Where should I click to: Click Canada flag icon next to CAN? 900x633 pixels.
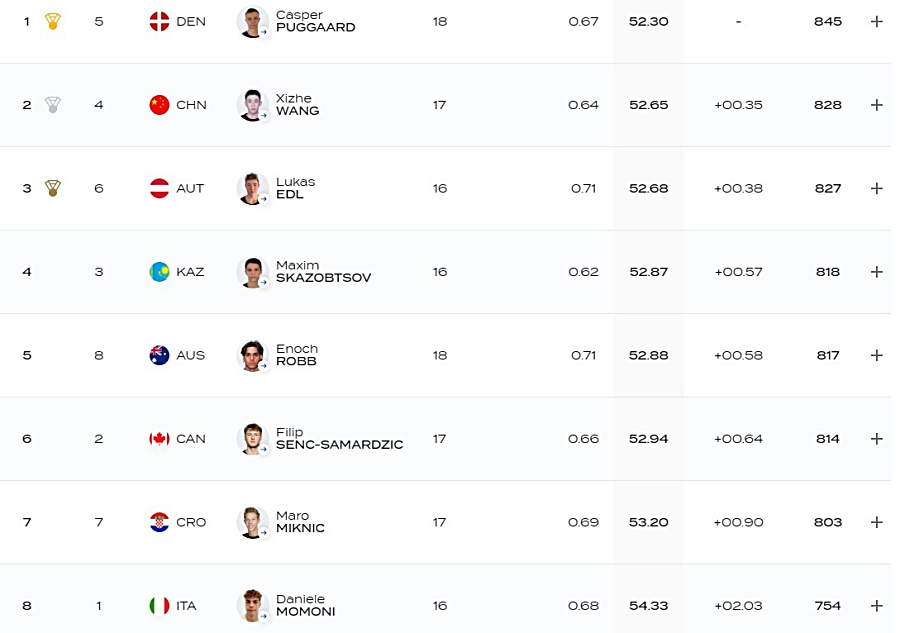[x=159, y=438]
